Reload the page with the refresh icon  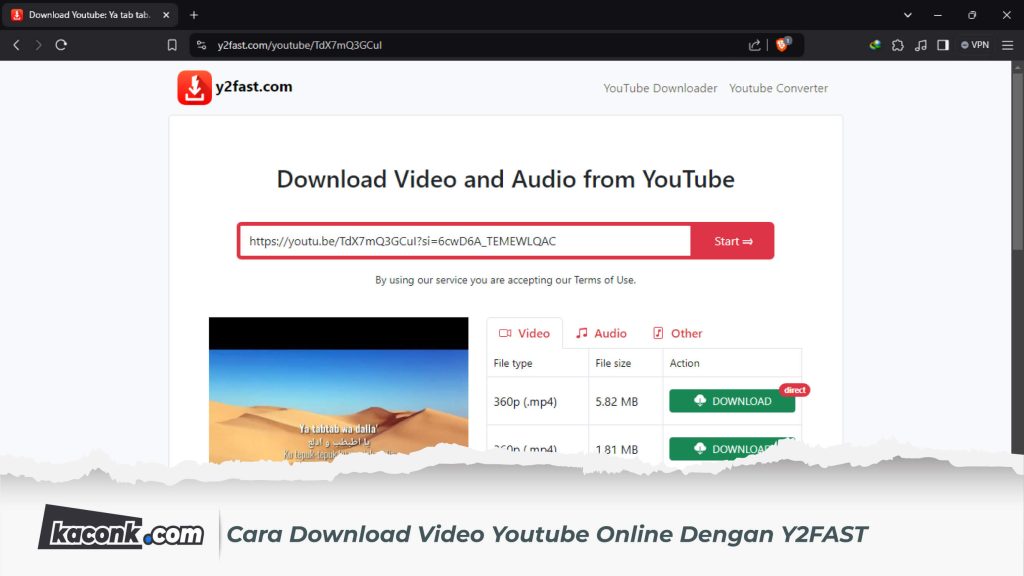[61, 45]
